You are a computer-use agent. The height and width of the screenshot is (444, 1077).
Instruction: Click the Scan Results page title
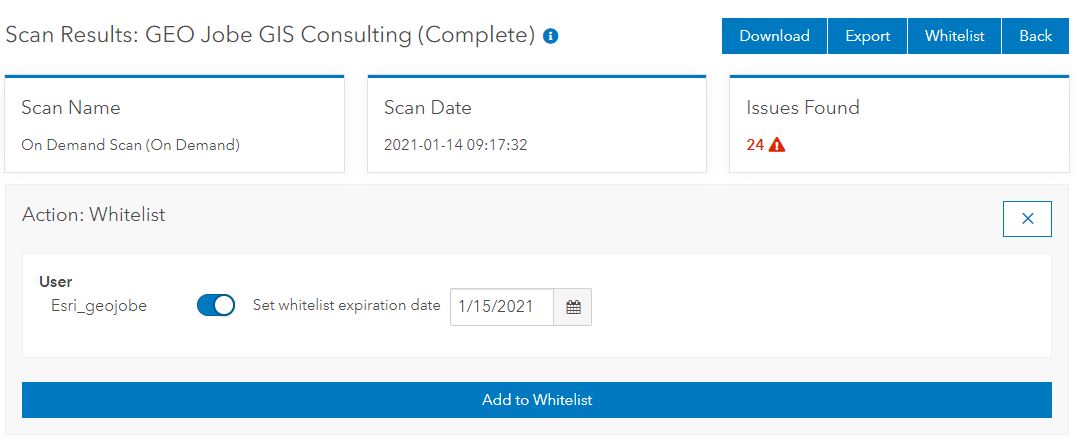coord(270,35)
